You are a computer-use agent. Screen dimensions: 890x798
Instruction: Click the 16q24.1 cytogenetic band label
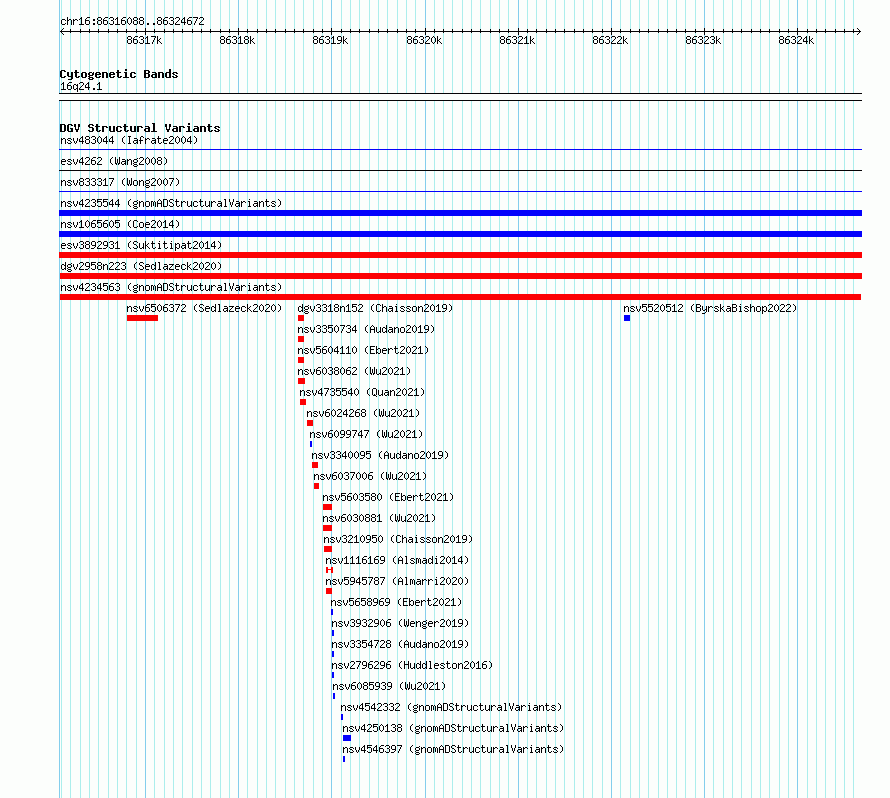click(x=81, y=86)
